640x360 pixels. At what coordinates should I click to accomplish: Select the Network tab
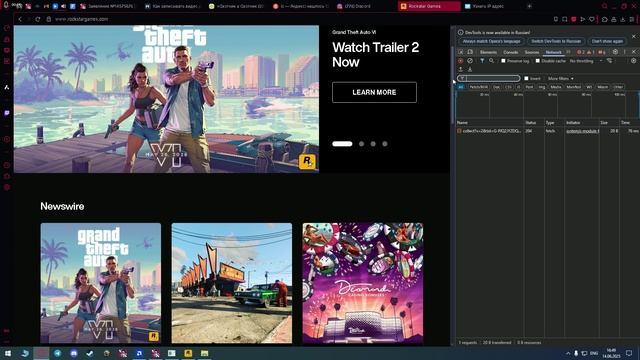click(554, 52)
